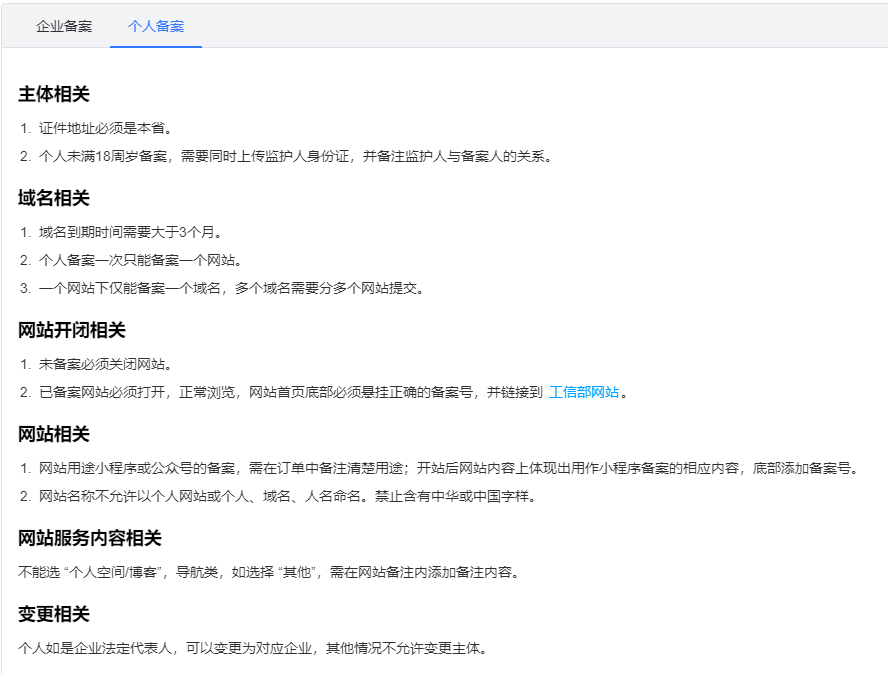Click the 不能选“个人空间/博客” paragraph
This screenshot has width=888, height=675.
point(268,572)
